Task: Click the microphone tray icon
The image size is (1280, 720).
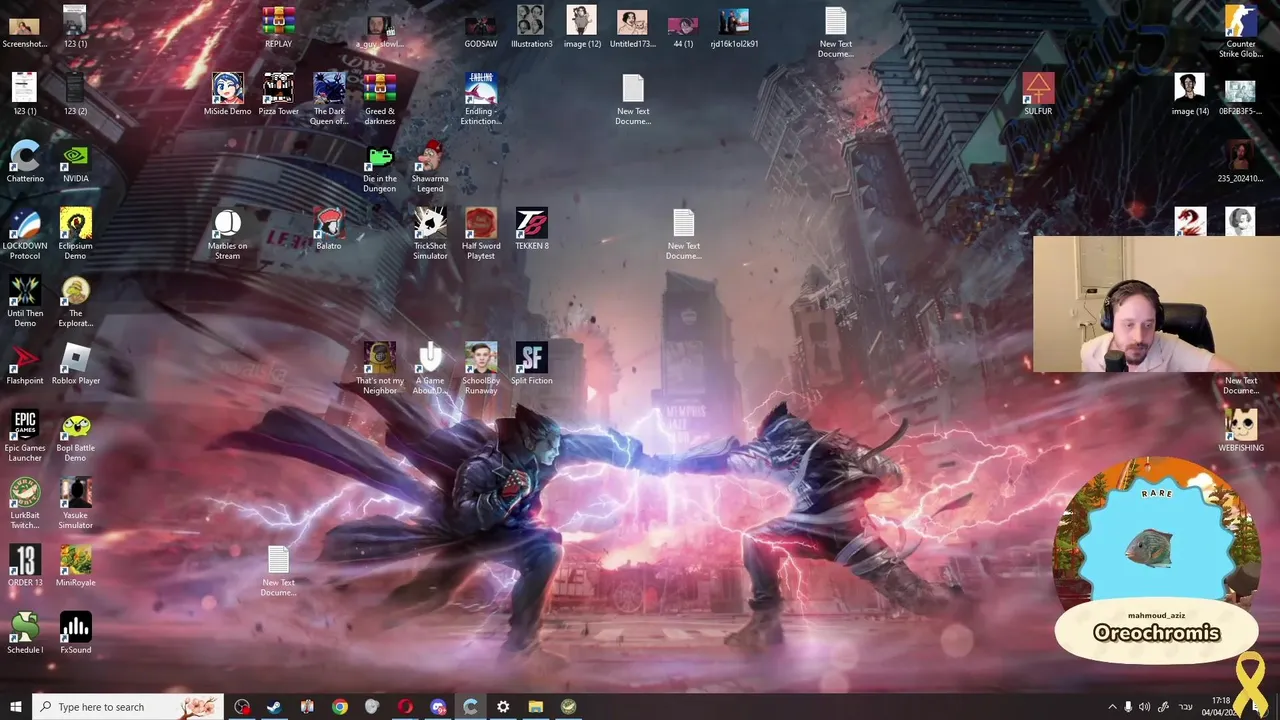Action: pyautogui.click(x=1128, y=707)
